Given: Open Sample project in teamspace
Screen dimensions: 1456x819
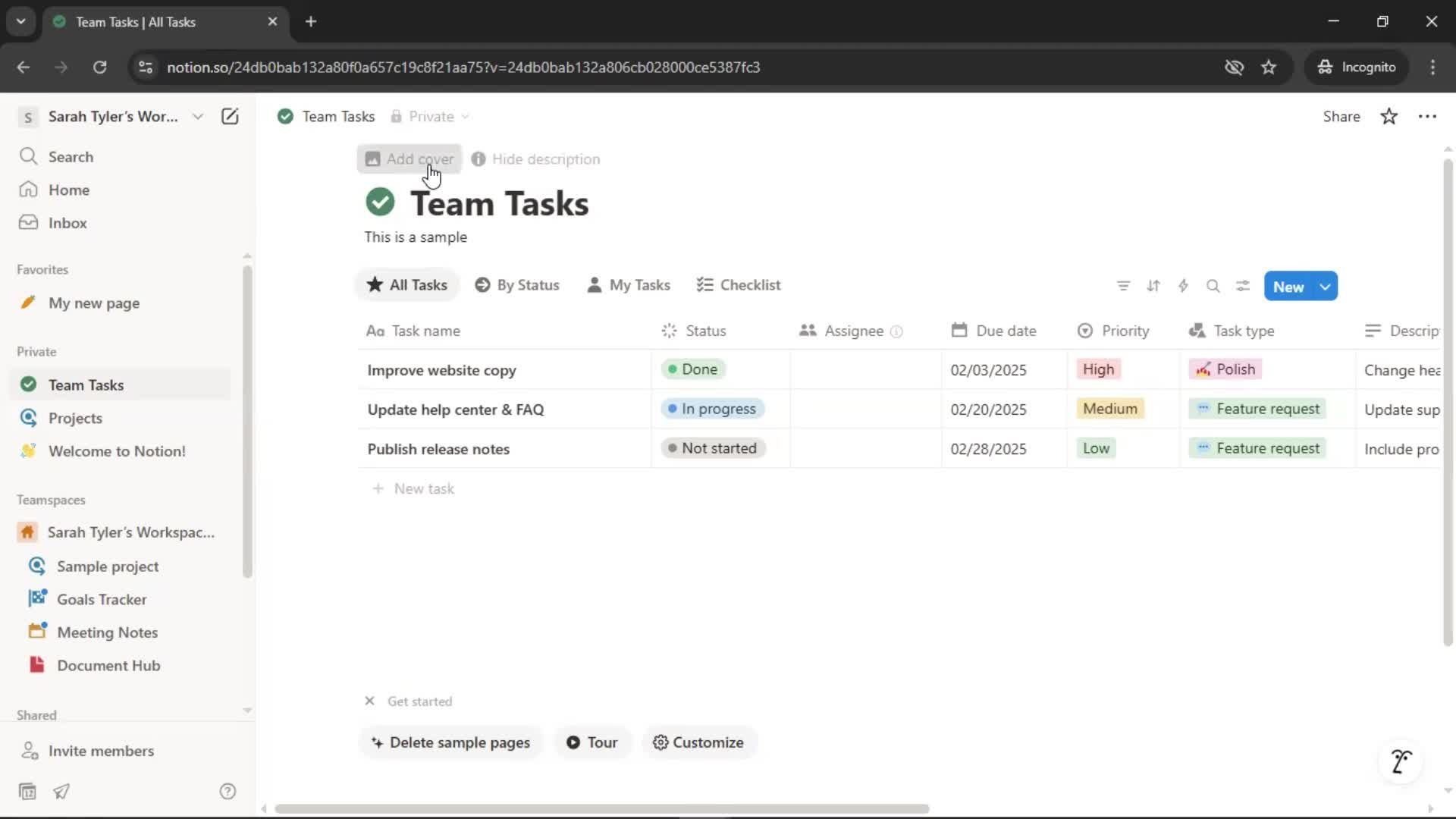Looking at the screenshot, I should click(108, 566).
